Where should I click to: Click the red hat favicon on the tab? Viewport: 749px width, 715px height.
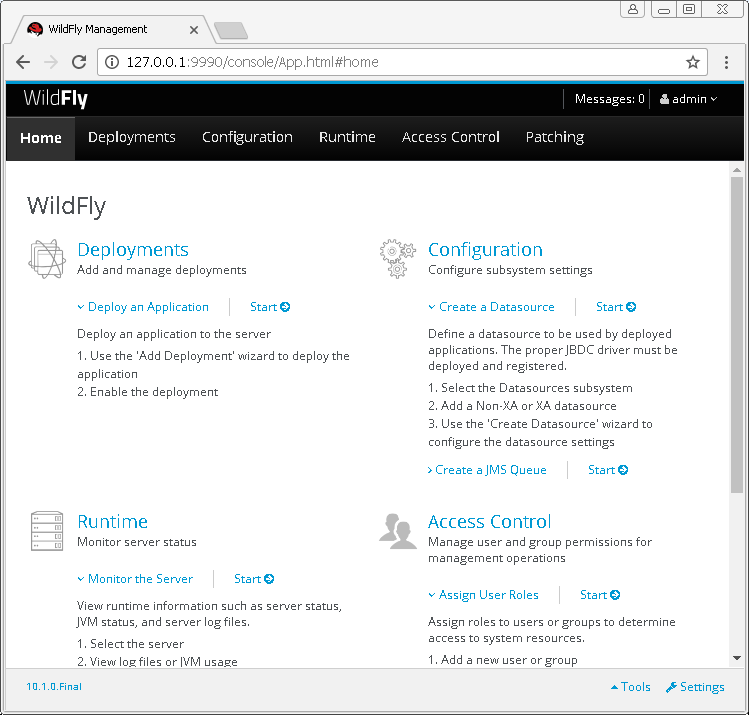(x=35, y=30)
